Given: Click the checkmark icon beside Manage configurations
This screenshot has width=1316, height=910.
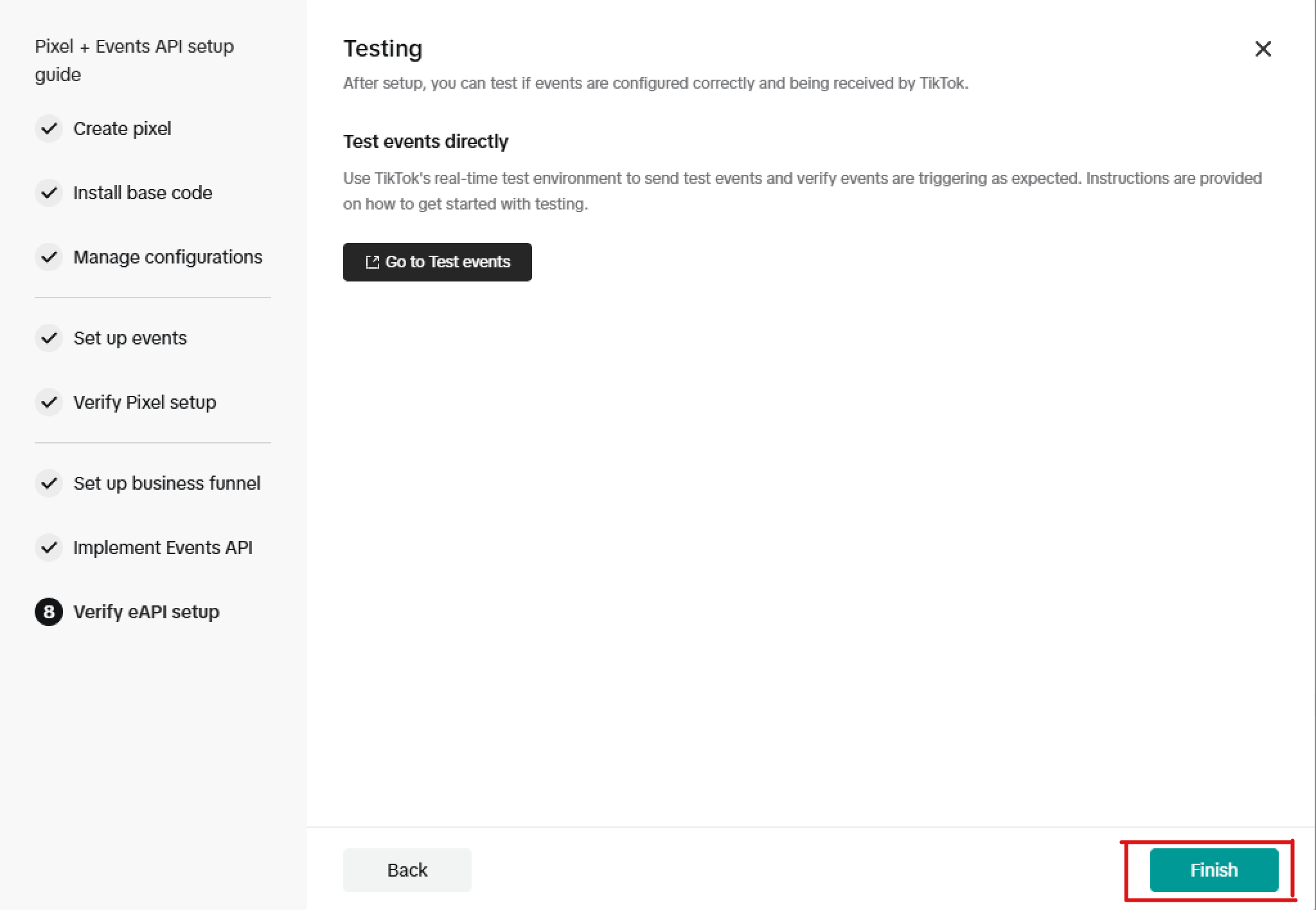Looking at the screenshot, I should 49,257.
